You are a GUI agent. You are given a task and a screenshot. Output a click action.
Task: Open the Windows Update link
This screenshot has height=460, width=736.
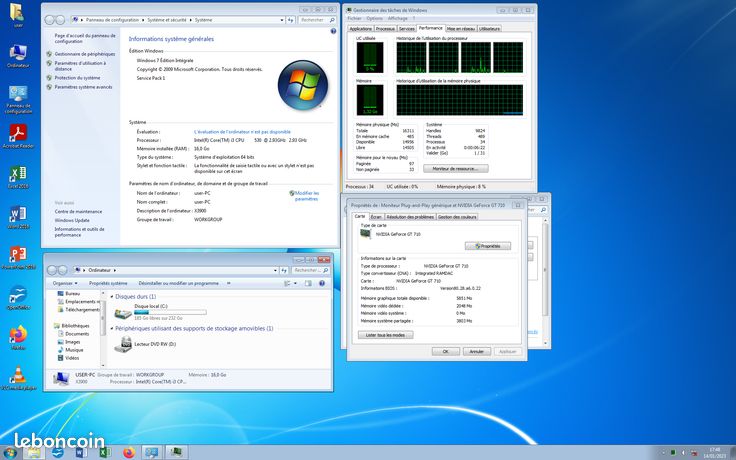(x=72, y=220)
